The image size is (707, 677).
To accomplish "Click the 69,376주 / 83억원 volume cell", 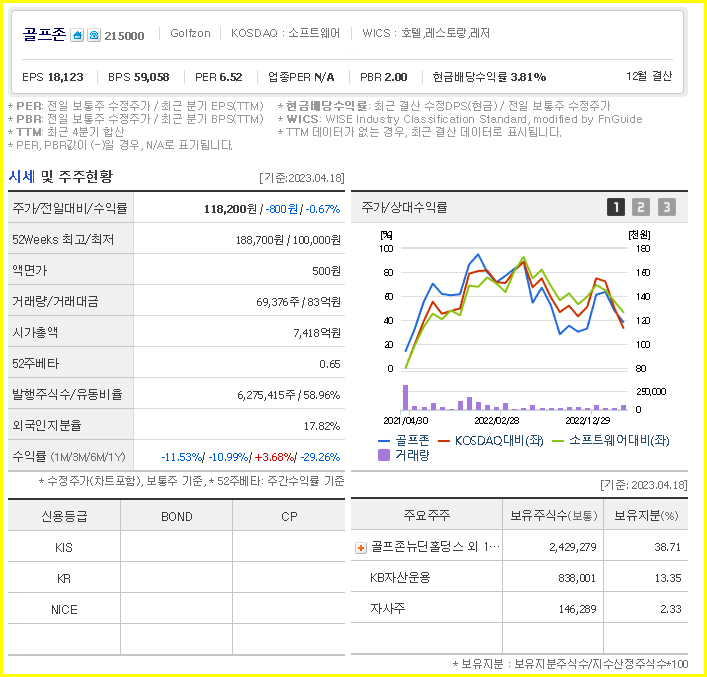I will coord(298,302).
